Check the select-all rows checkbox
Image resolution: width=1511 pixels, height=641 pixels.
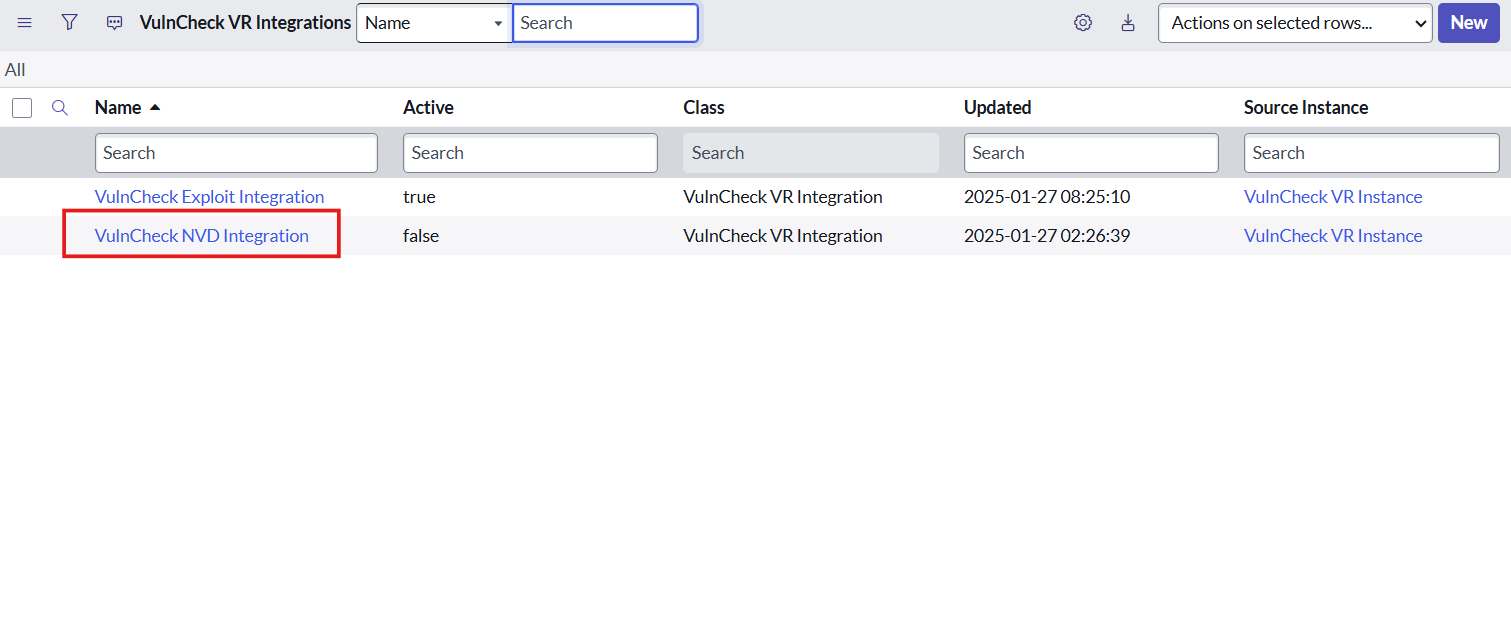point(22,108)
